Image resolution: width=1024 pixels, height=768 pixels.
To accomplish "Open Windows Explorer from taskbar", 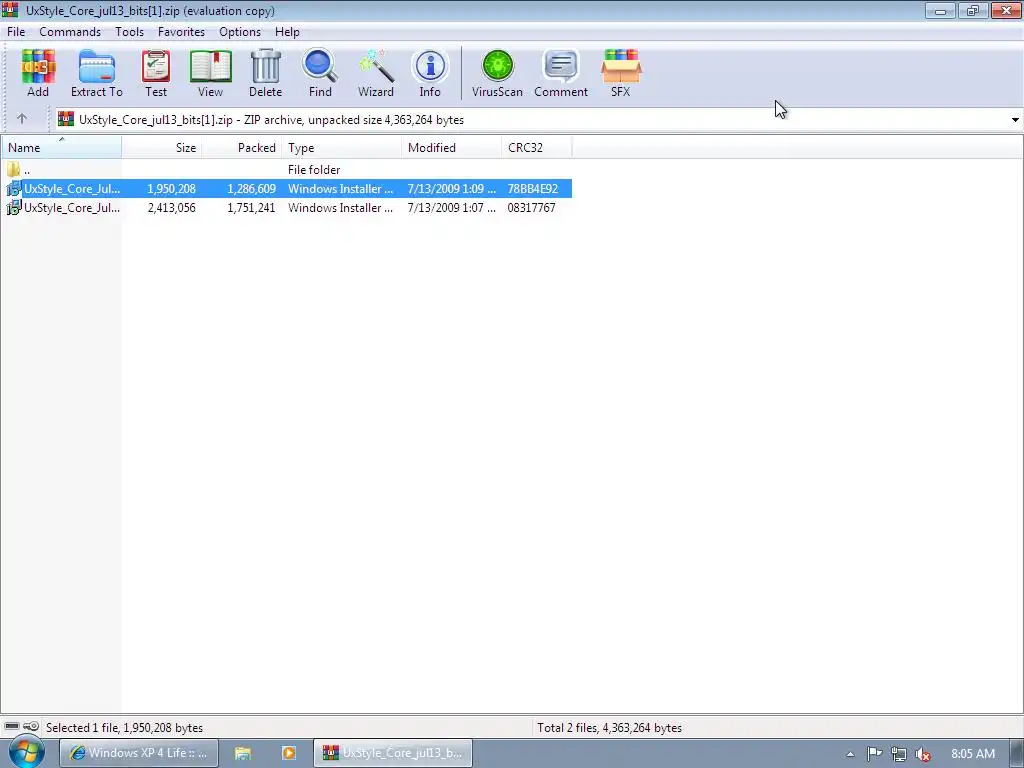I will click(243, 753).
